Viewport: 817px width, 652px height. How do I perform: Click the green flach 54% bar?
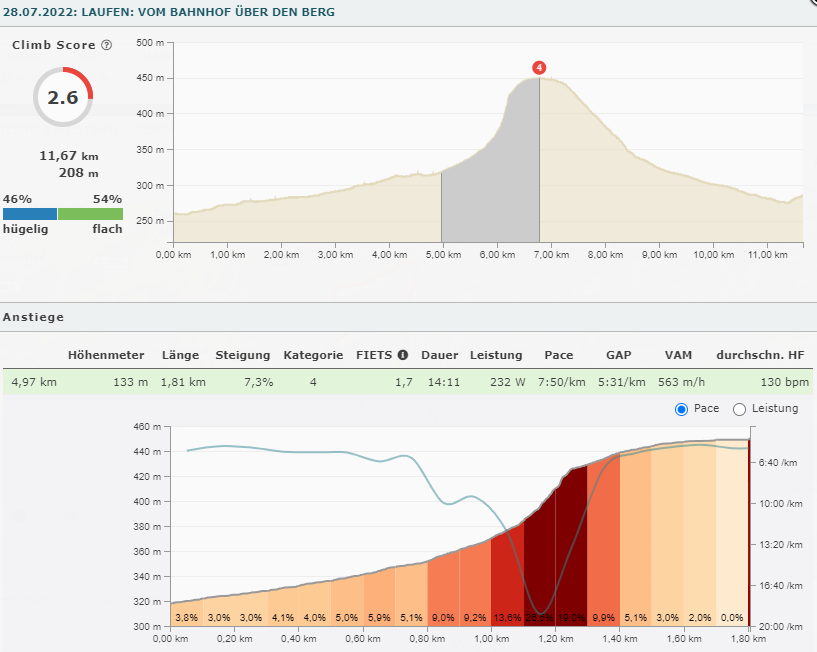[x=90, y=214]
